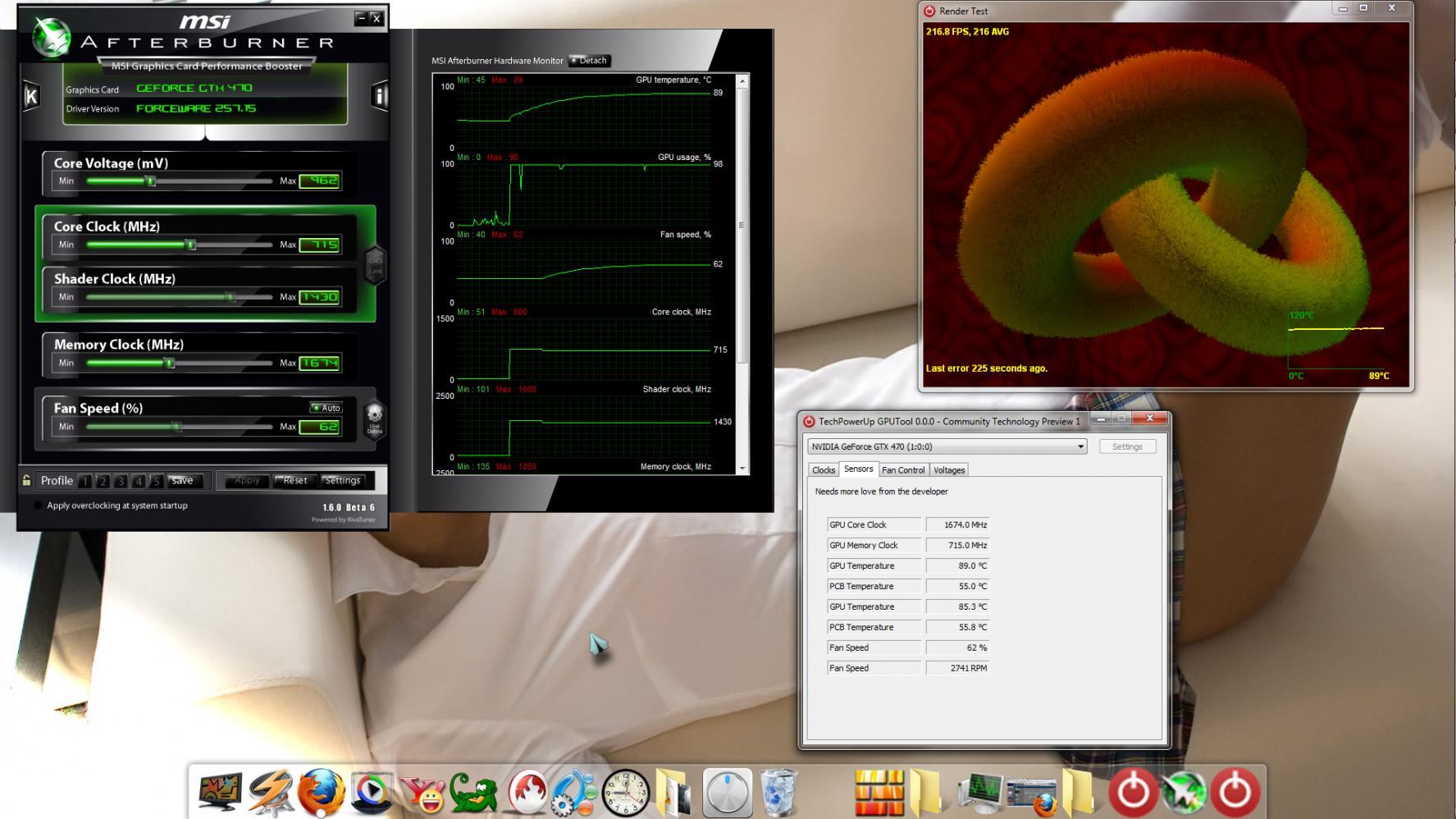Screen dimensions: 1456x819
Task: Launch Firefox from the dock
Action: (321, 792)
